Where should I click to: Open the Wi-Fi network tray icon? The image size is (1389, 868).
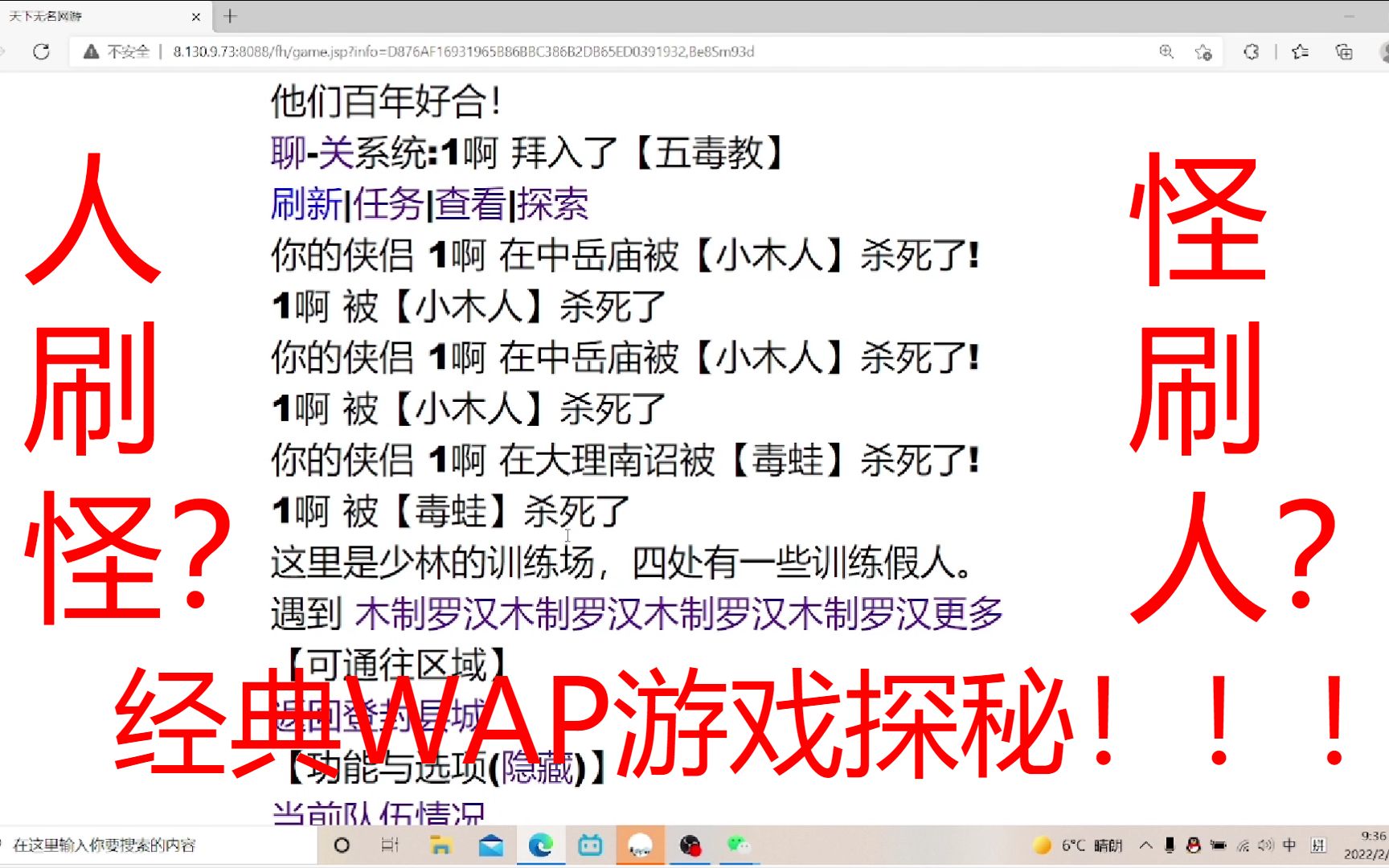point(1244,845)
